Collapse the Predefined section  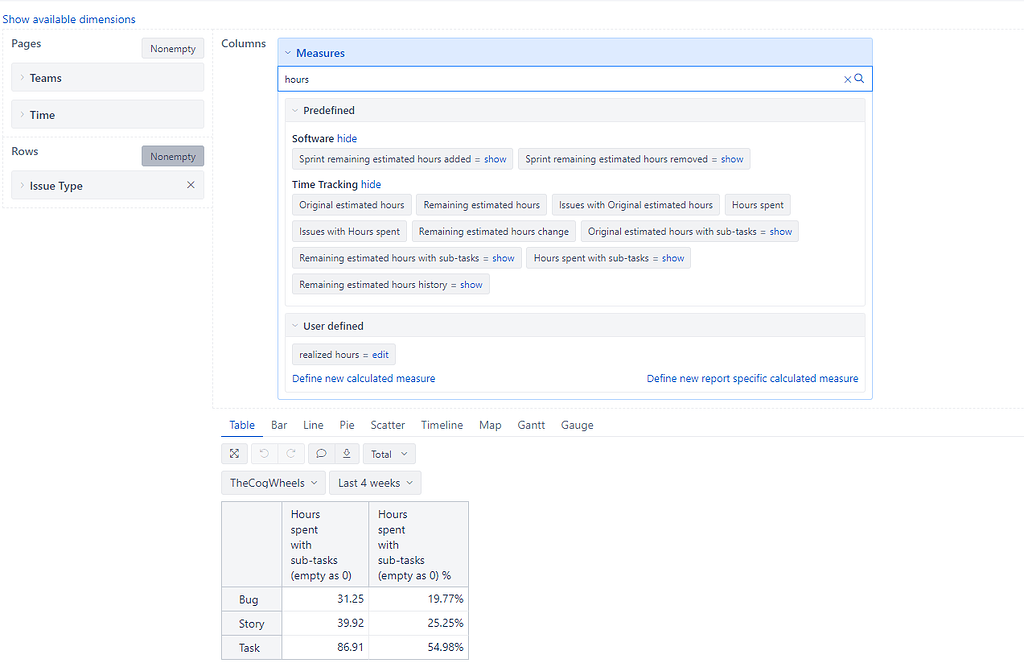(x=294, y=111)
